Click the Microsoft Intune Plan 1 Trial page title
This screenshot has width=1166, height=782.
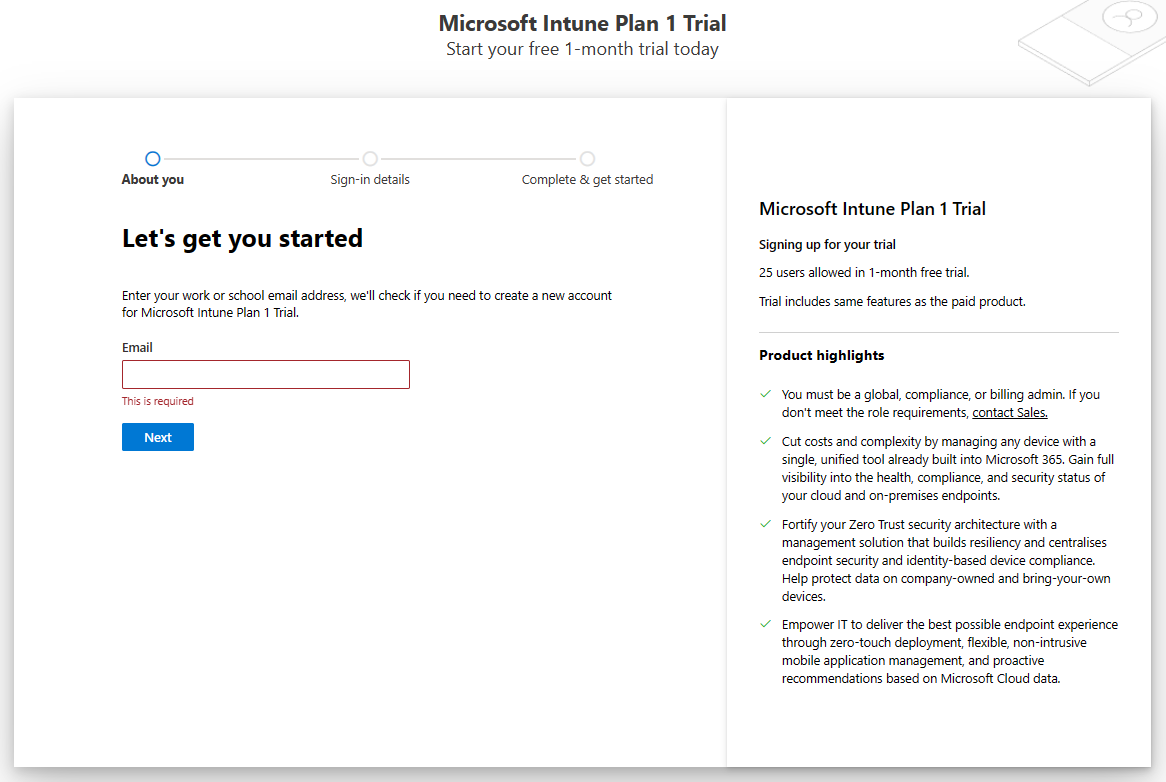(x=582, y=23)
